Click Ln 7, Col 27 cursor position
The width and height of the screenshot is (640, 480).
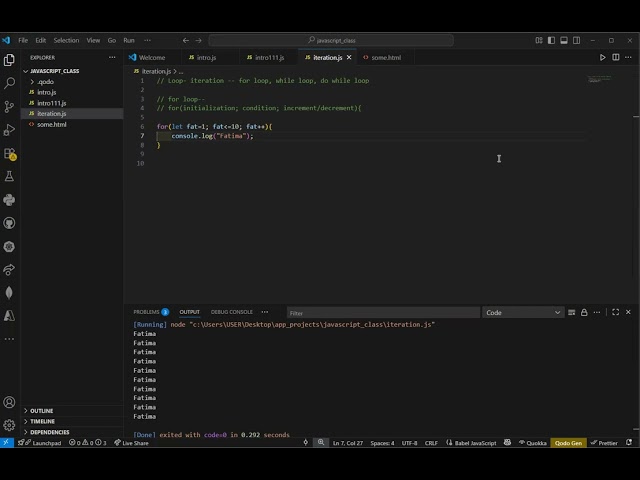point(348,443)
